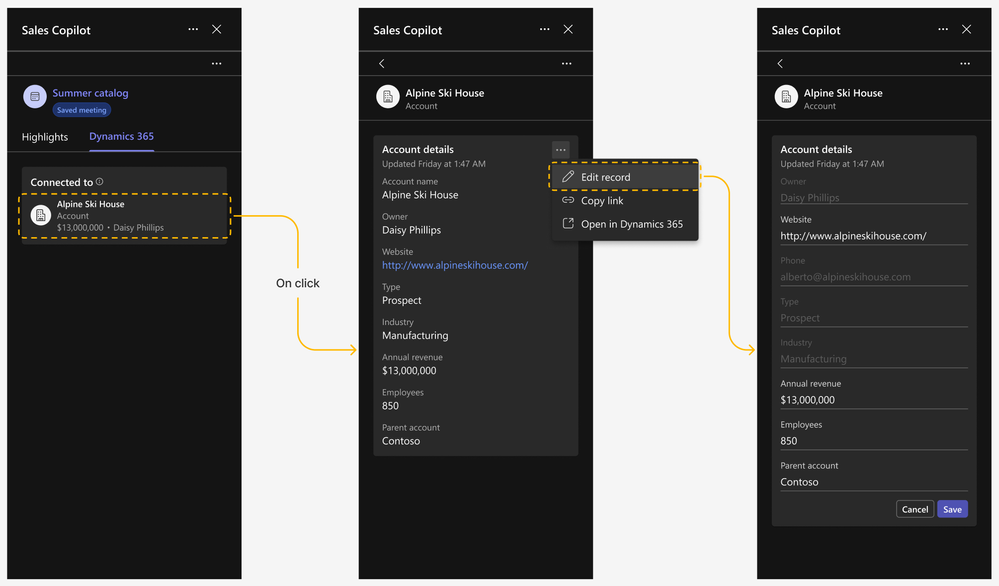This screenshot has width=999, height=586.
Task: Click the disabled Type field in edit form
Action: 874,318
